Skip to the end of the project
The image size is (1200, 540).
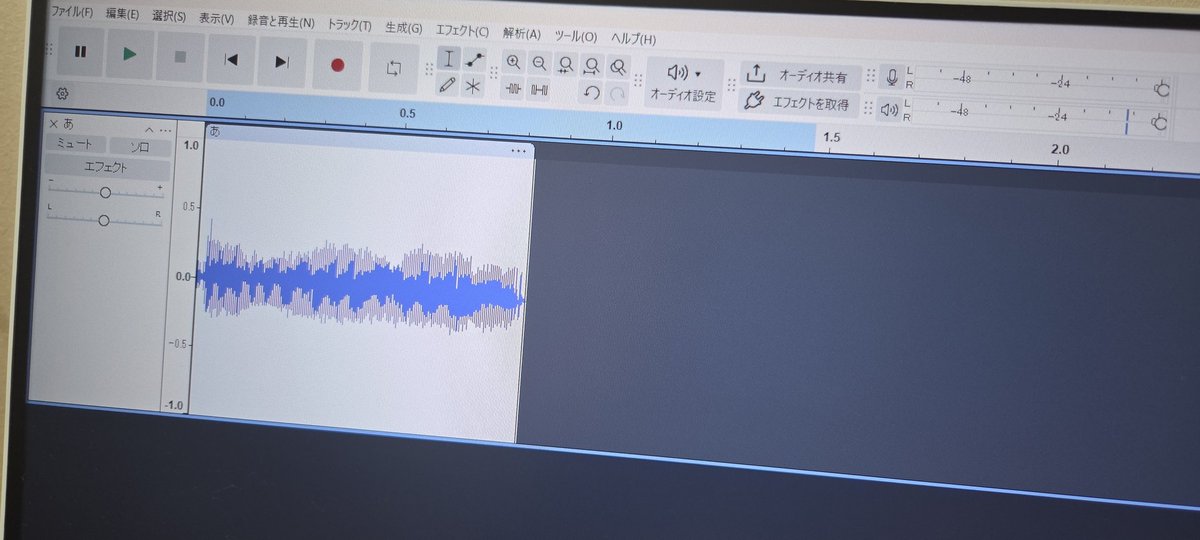click(x=282, y=62)
